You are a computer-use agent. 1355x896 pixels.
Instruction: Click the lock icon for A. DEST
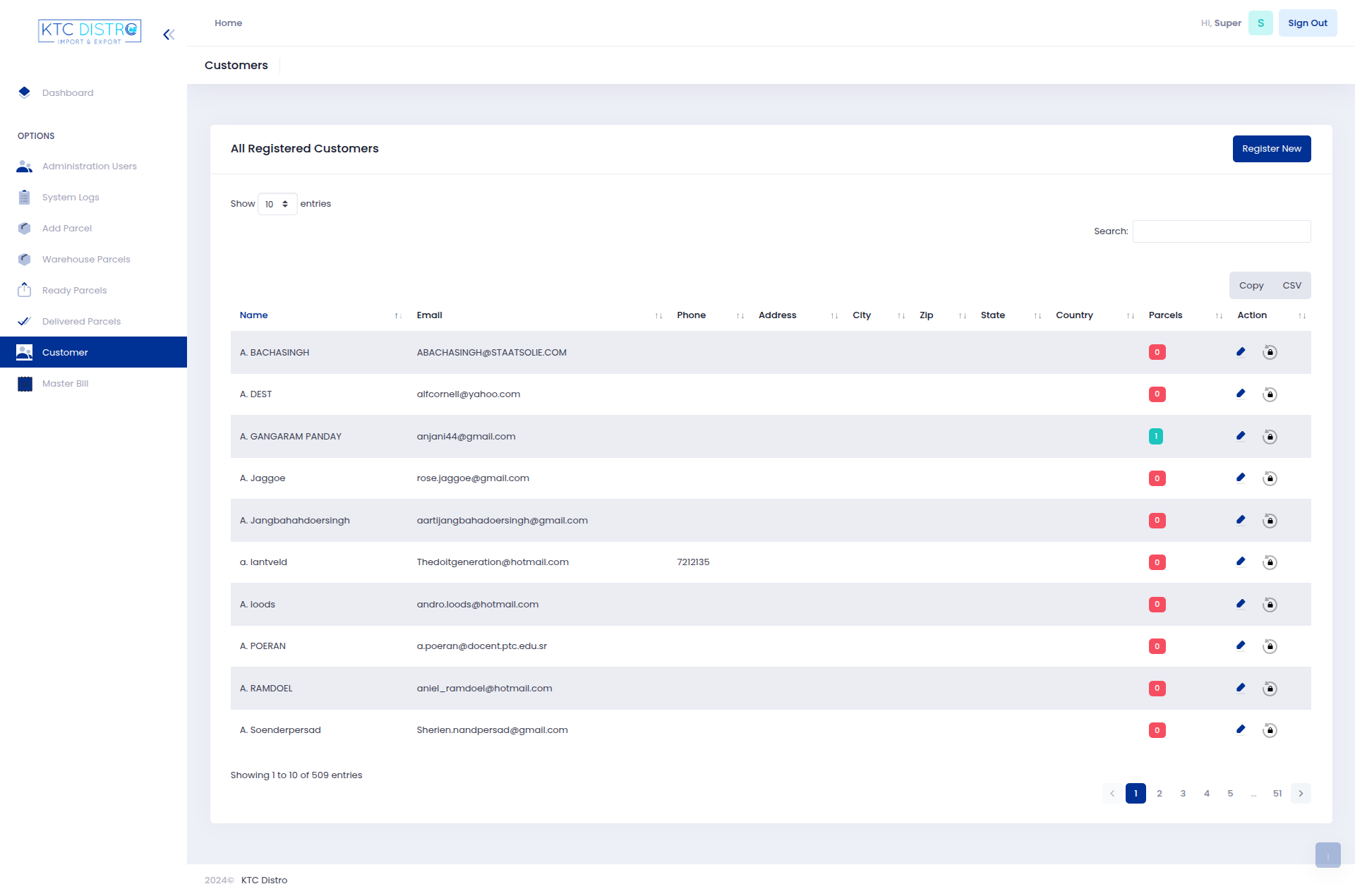(x=1270, y=394)
